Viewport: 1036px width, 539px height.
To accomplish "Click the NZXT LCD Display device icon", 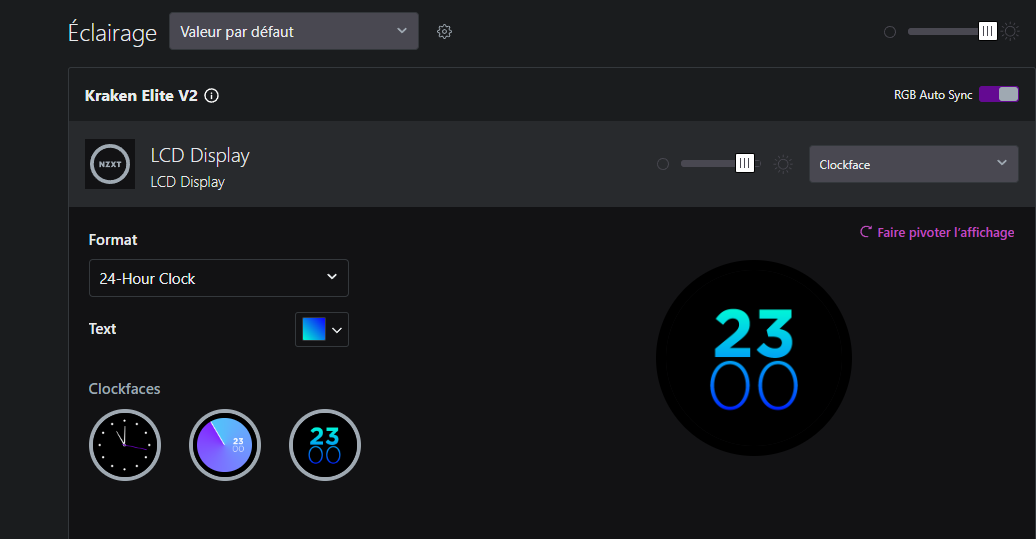I will (x=110, y=165).
